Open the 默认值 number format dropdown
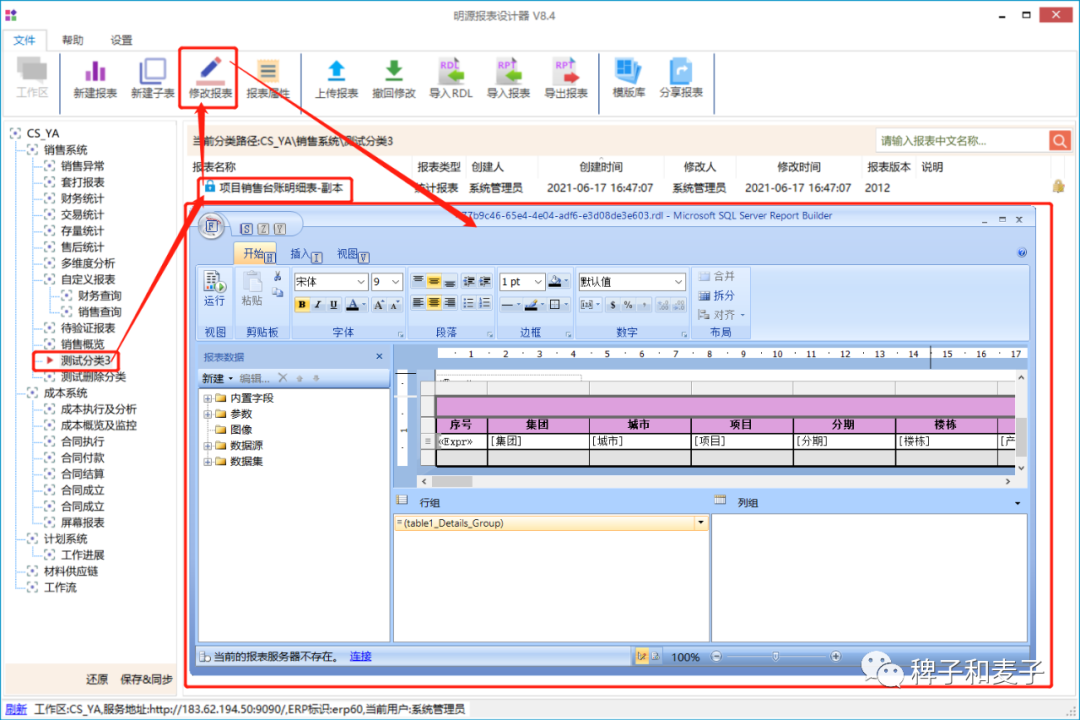 [678, 282]
